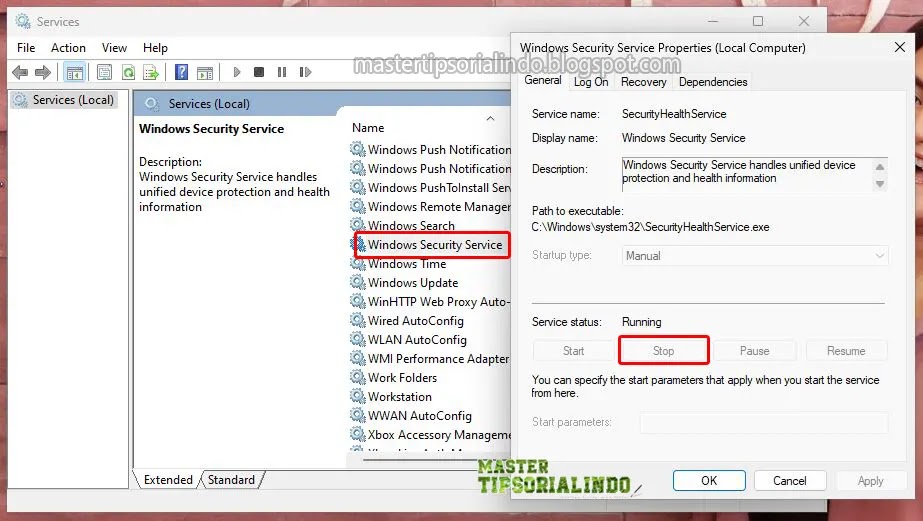
Task: Select the Windows Update service row
Action: coord(431,283)
